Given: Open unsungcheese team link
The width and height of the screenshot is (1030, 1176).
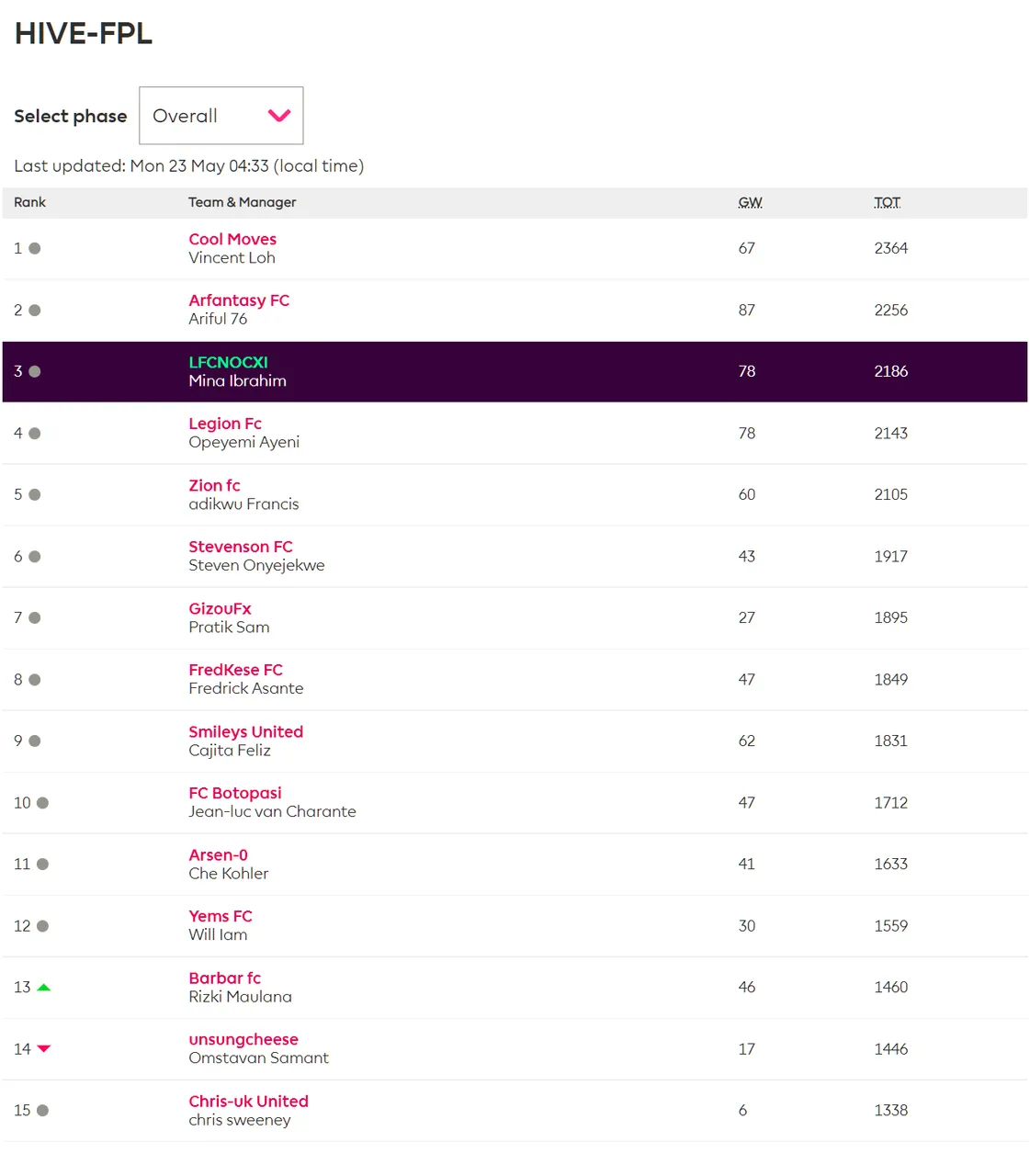Looking at the screenshot, I should (243, 1039).
